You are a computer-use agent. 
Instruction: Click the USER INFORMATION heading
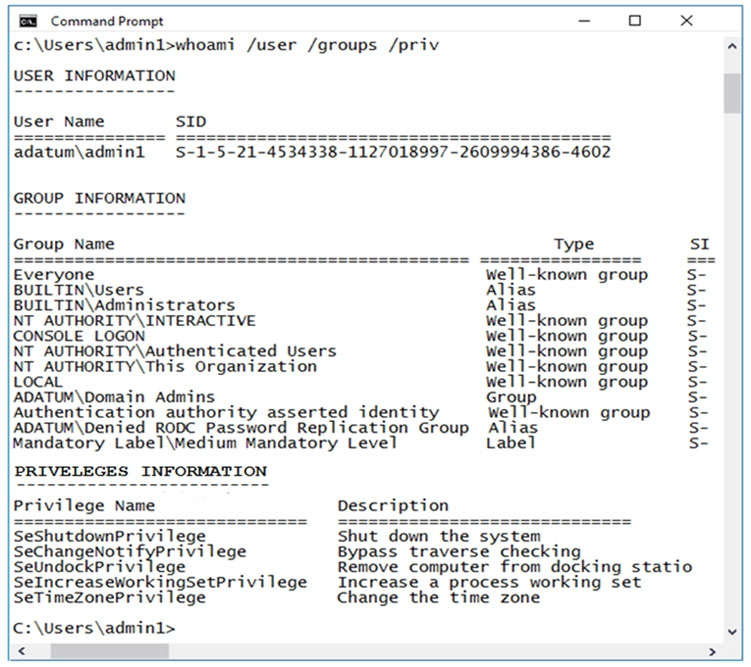[94, 76]
